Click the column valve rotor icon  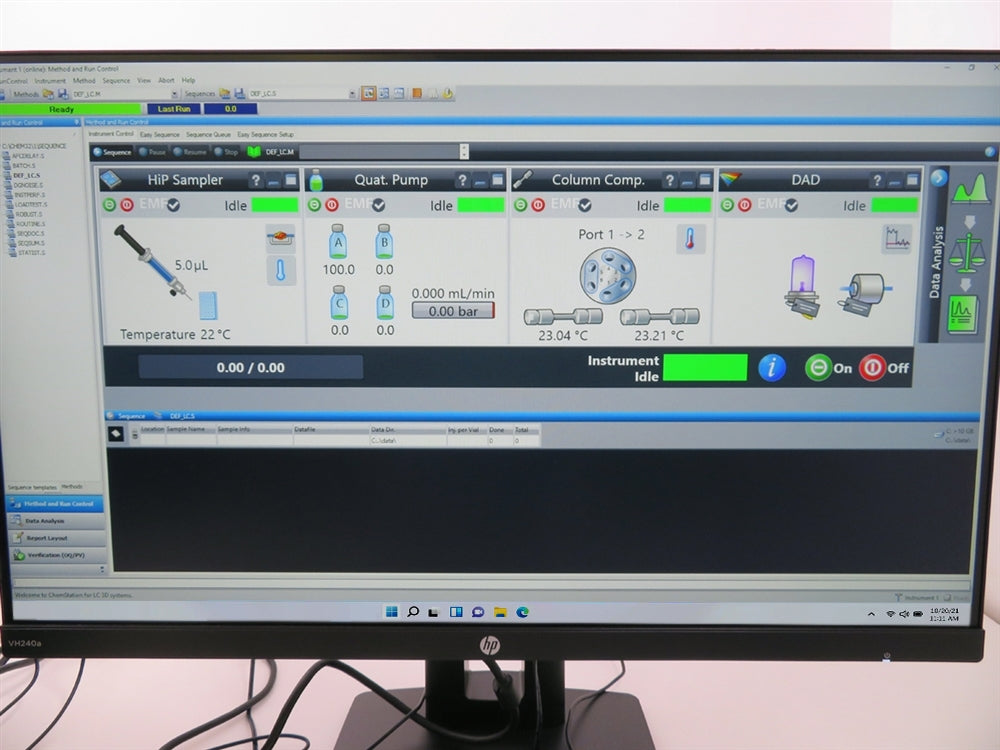click(607, 276)
